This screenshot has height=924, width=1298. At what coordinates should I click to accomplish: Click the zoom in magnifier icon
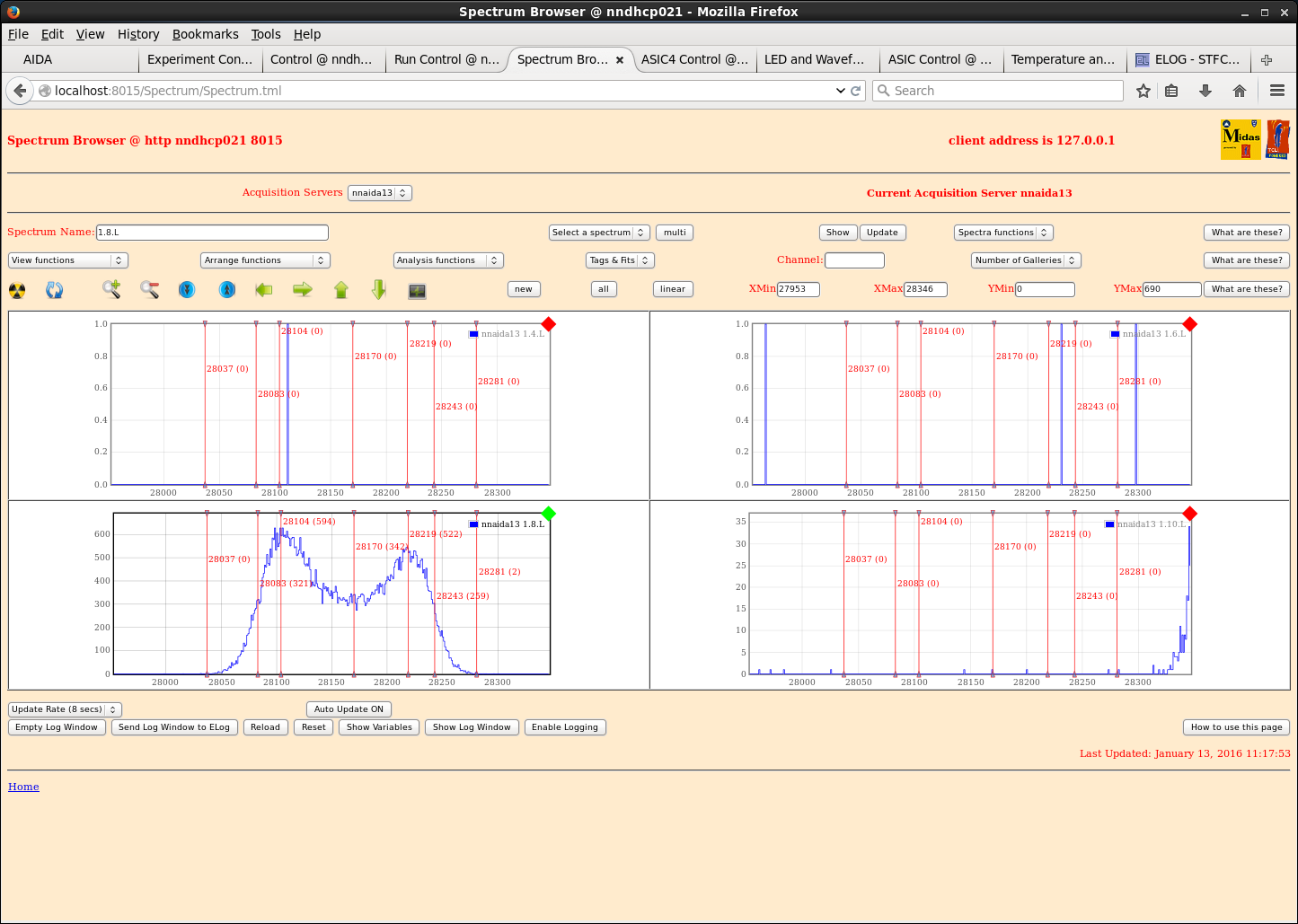(111, 289)
